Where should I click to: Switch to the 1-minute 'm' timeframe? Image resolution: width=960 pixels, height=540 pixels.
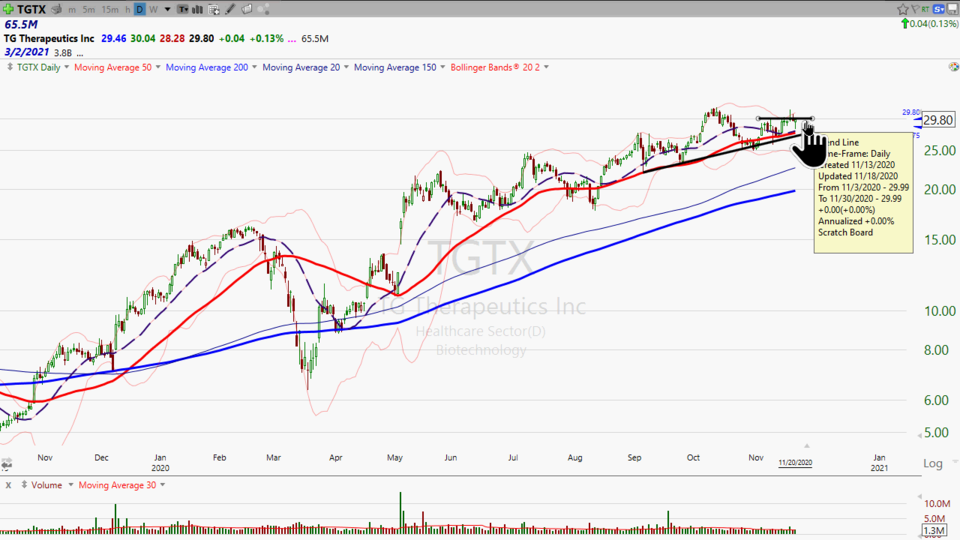point(72,9)
